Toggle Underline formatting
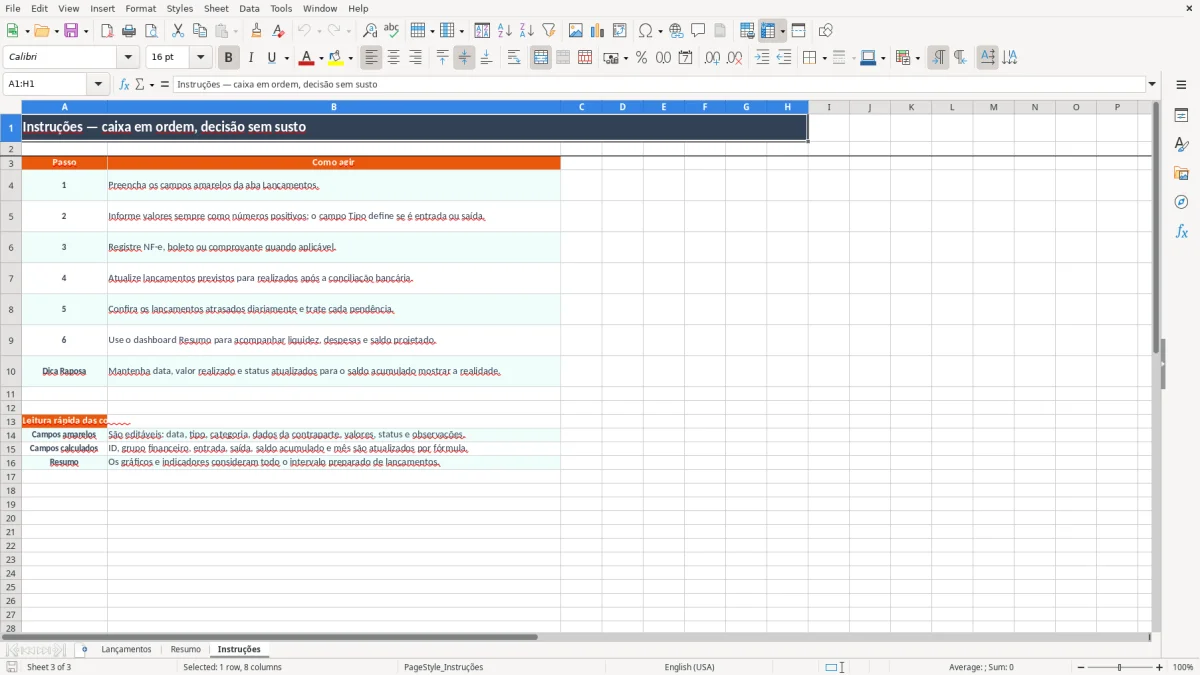The image size is (1200, 675). pyautogui.click(x=271, y=58)
